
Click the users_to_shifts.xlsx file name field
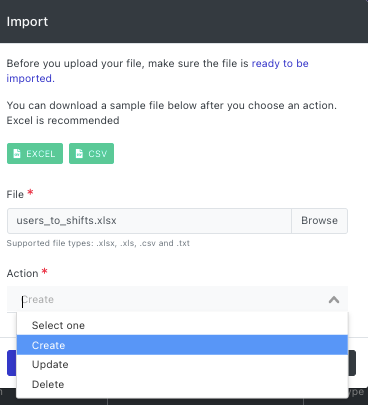click(149, 221)
